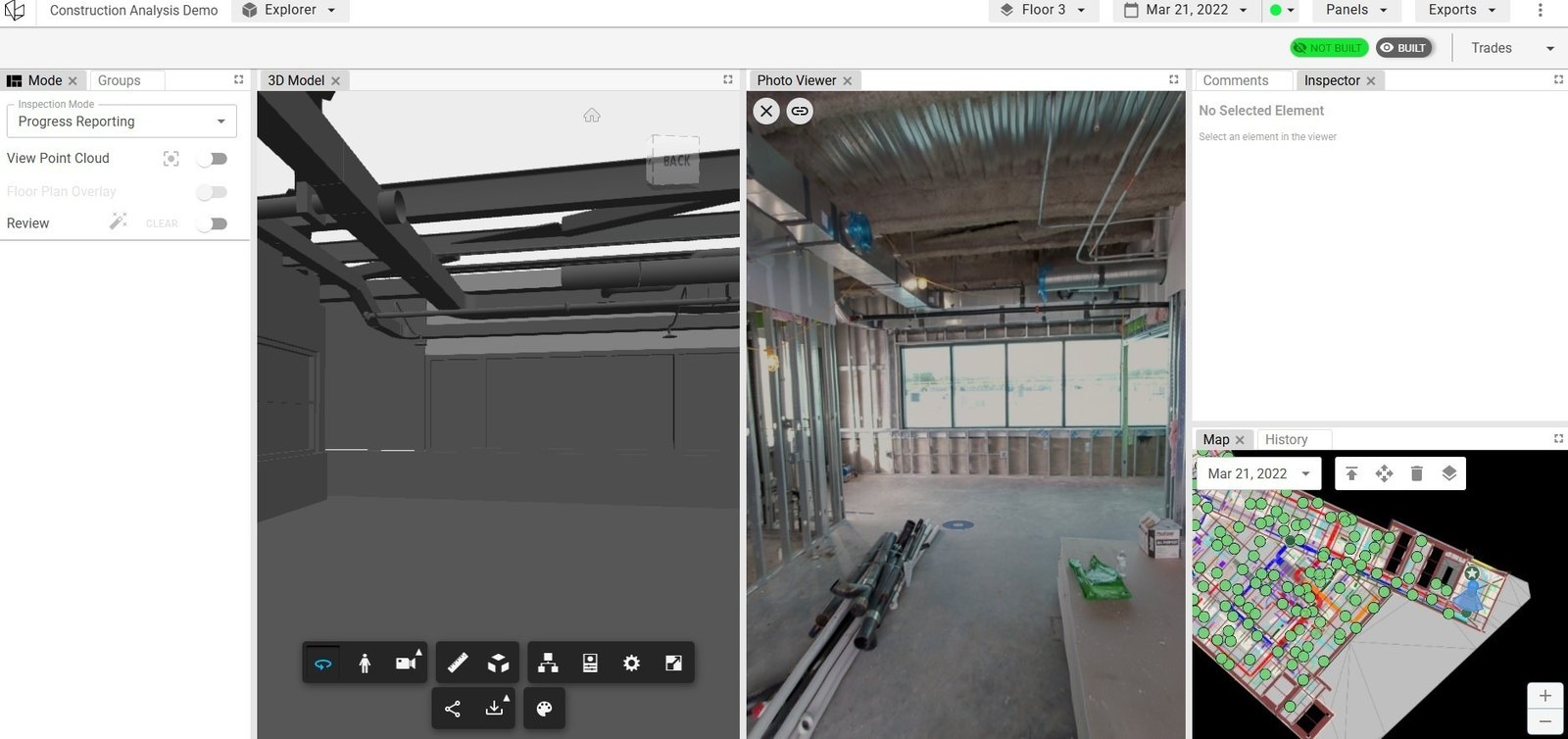This screenshot has height=739, width=1568.
Task: Open the Inspection Mode dropdown
Action: pos(122,122)
